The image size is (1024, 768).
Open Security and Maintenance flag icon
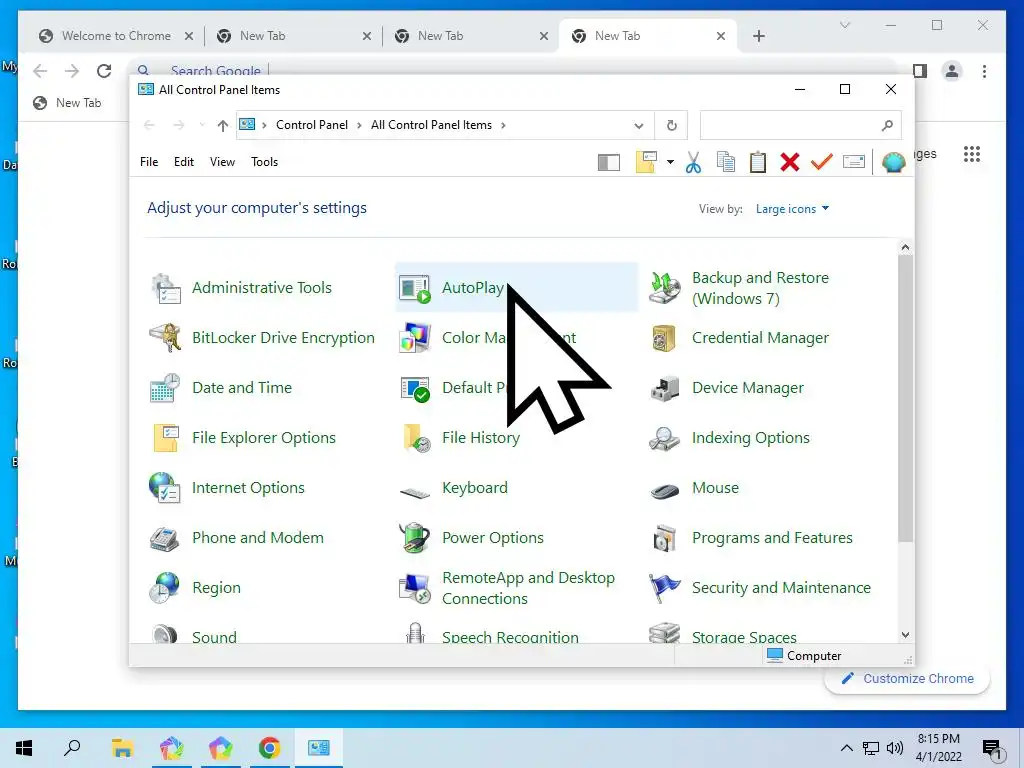pos(665,588)
